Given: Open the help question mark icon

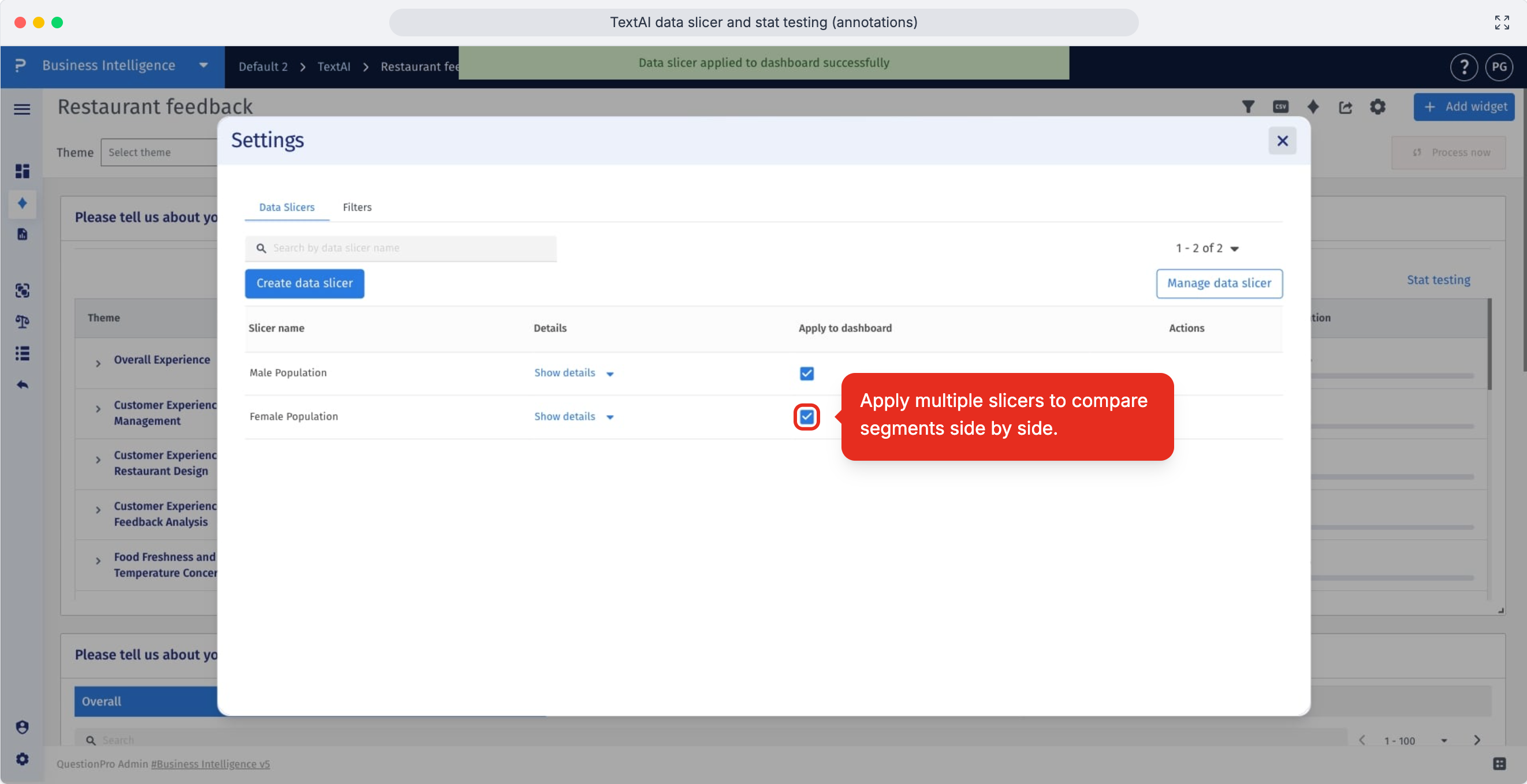Looking at the screenshot, I should [1463, 67].
